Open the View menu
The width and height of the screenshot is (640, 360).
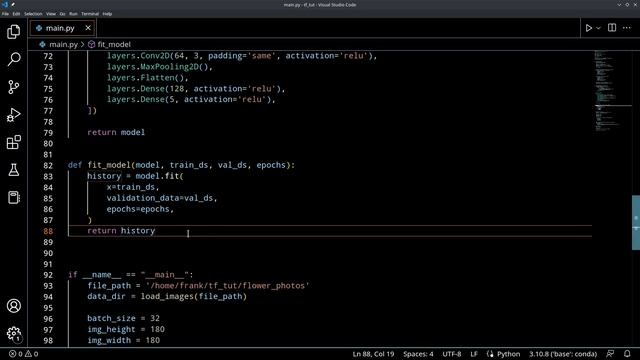[51, 13]
